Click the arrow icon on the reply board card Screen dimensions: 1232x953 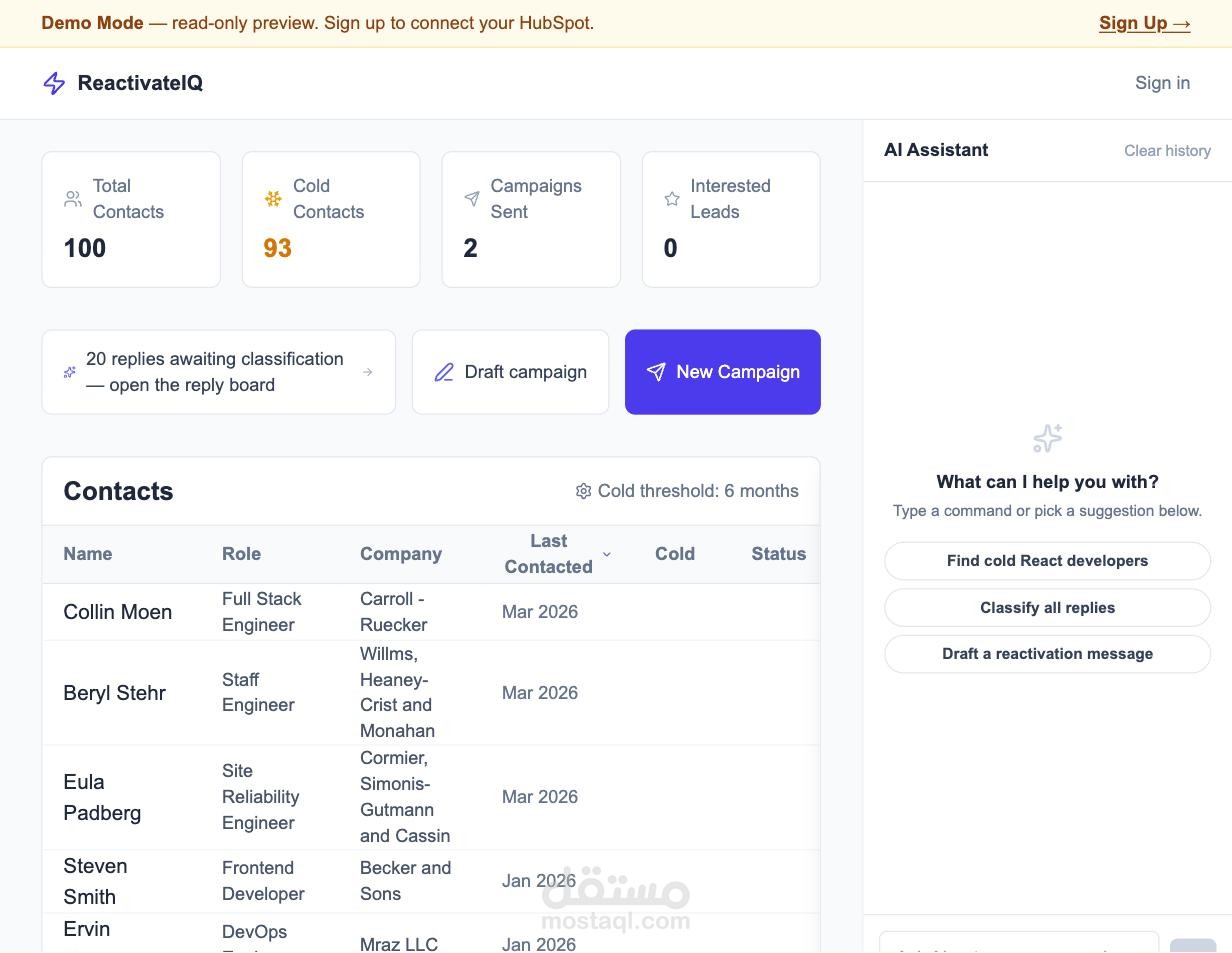point(368,372)
